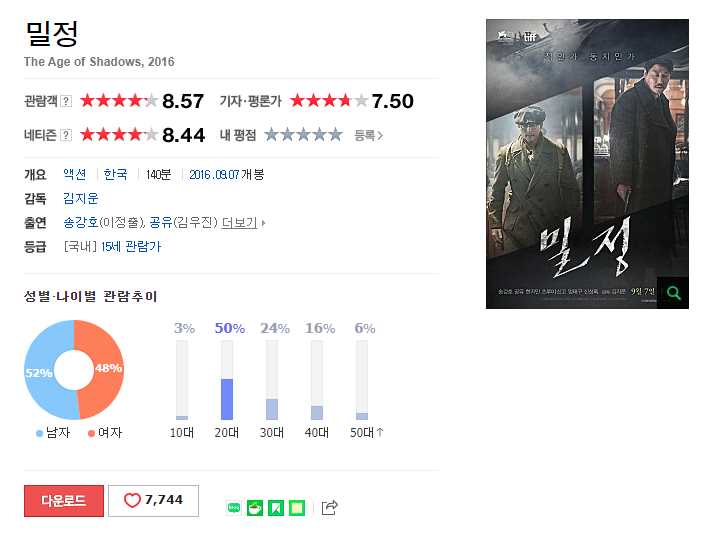713x533 pixels.
Task: Open the netizen rating help question mark
Action: click(x=66, y=135)
